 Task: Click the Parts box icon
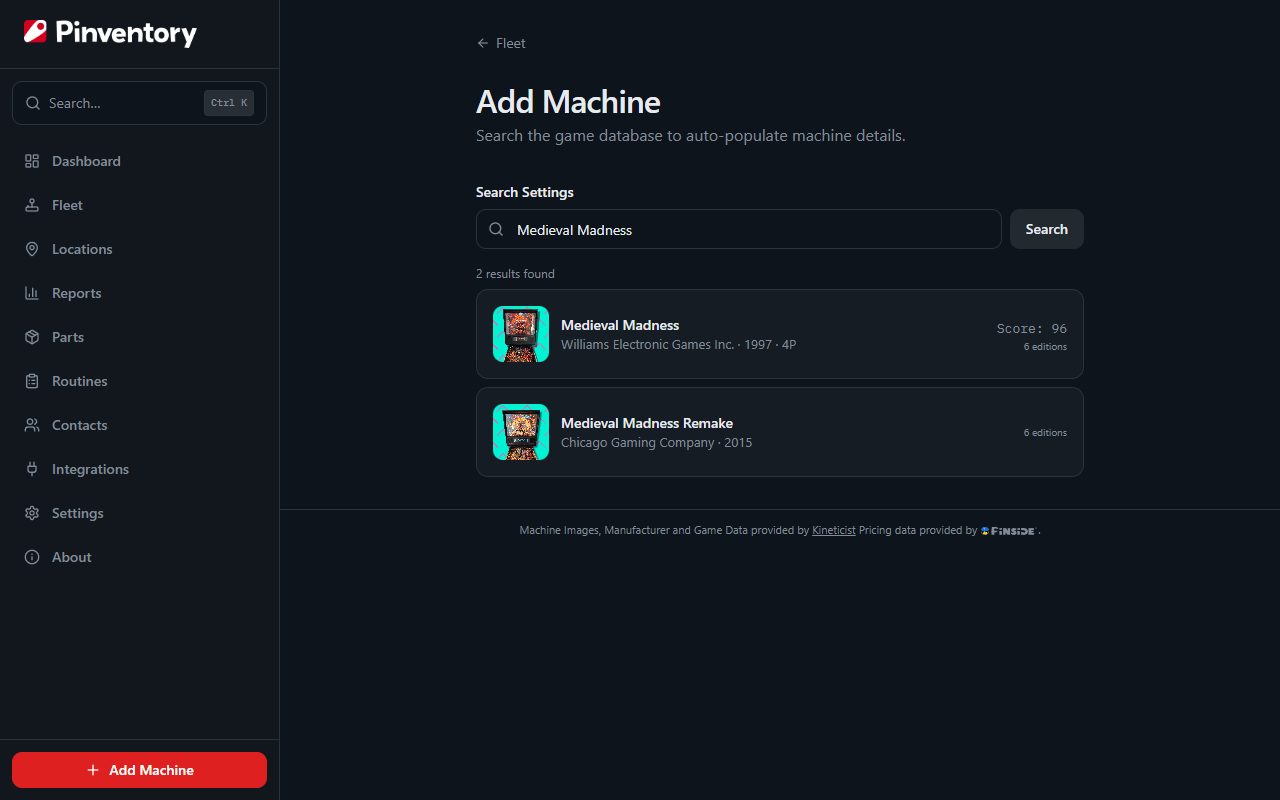point(32,337)
